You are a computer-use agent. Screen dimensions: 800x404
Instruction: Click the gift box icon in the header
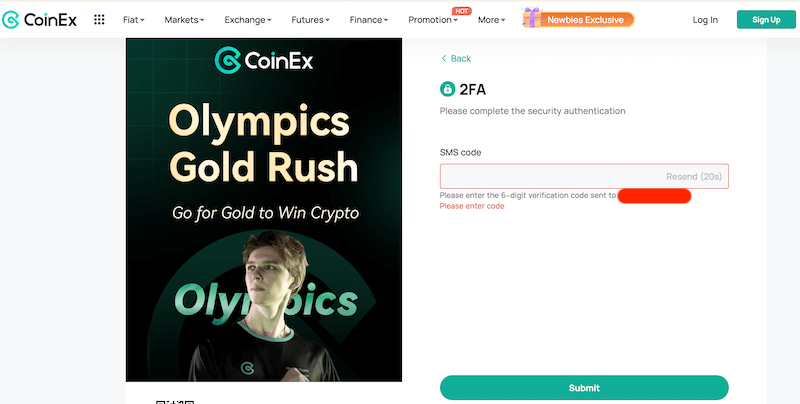click(x=531, y=18)
